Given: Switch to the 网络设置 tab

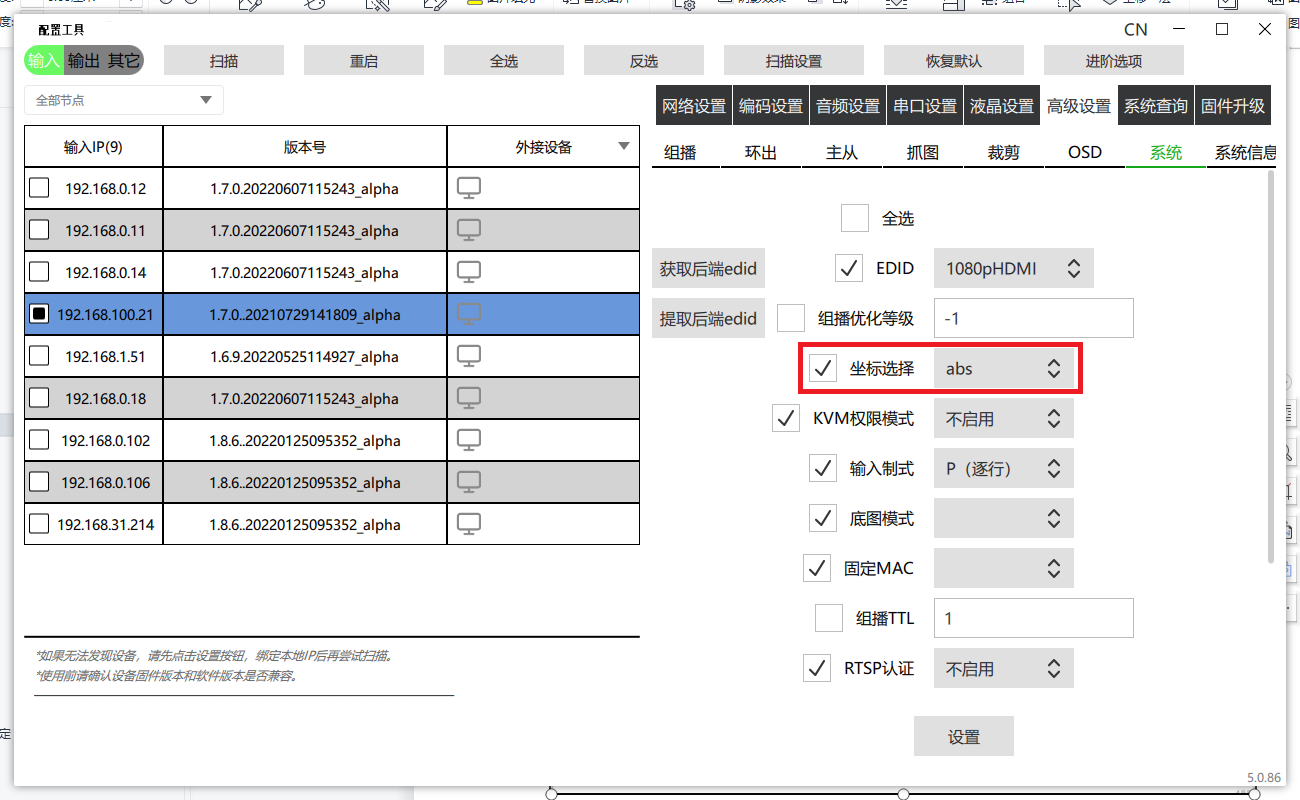Looking at the screenshot, I should click(x=694, y=106).
